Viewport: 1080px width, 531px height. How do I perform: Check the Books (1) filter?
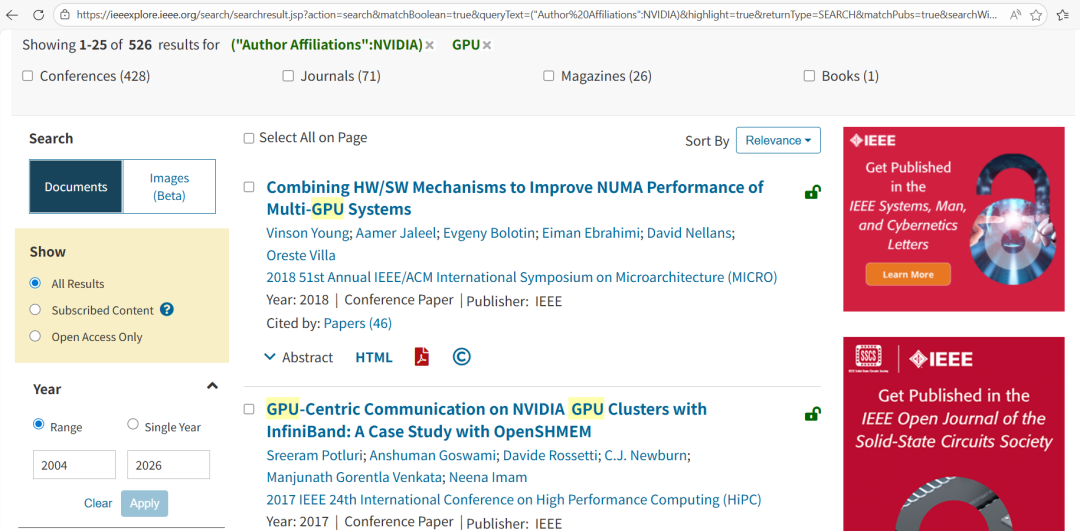coord(809,76)
